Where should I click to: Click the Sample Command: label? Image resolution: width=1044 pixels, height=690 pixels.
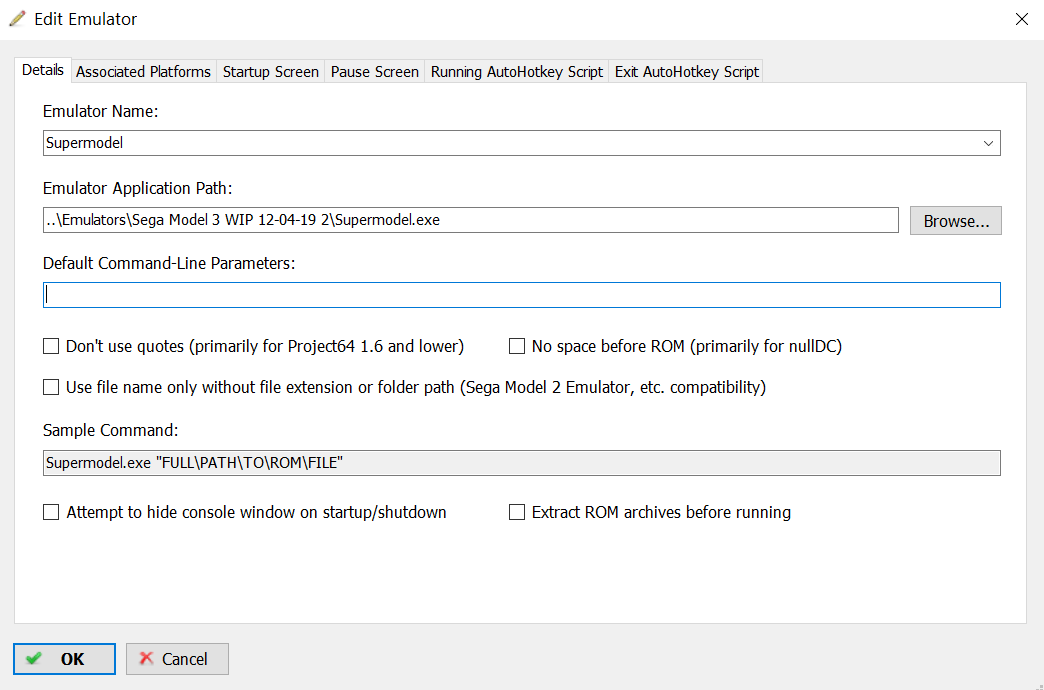(111, 430)
